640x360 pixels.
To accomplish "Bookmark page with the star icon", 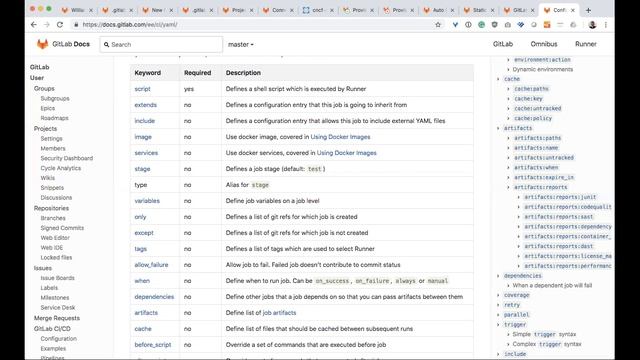I will [x=438, y=24].
